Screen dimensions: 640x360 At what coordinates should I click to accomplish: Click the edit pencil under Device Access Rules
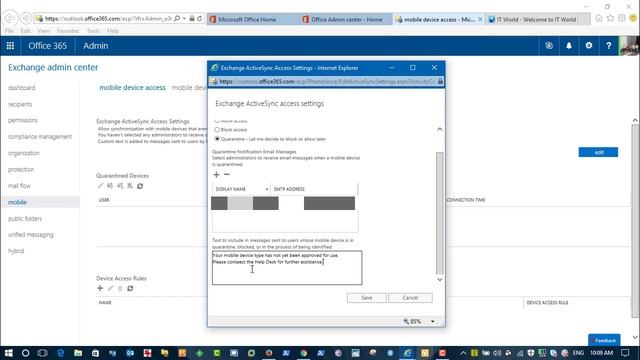[110, 288]
